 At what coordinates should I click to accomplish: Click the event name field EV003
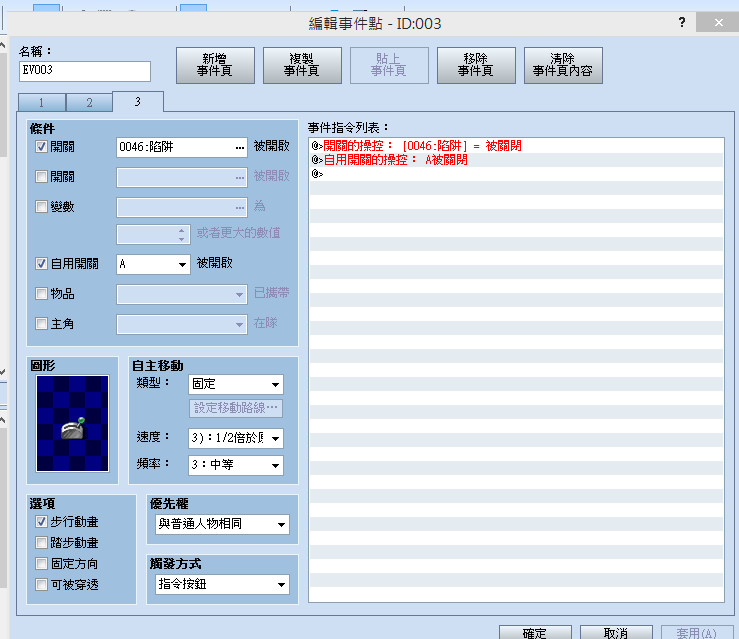click(x=85, y=71)
